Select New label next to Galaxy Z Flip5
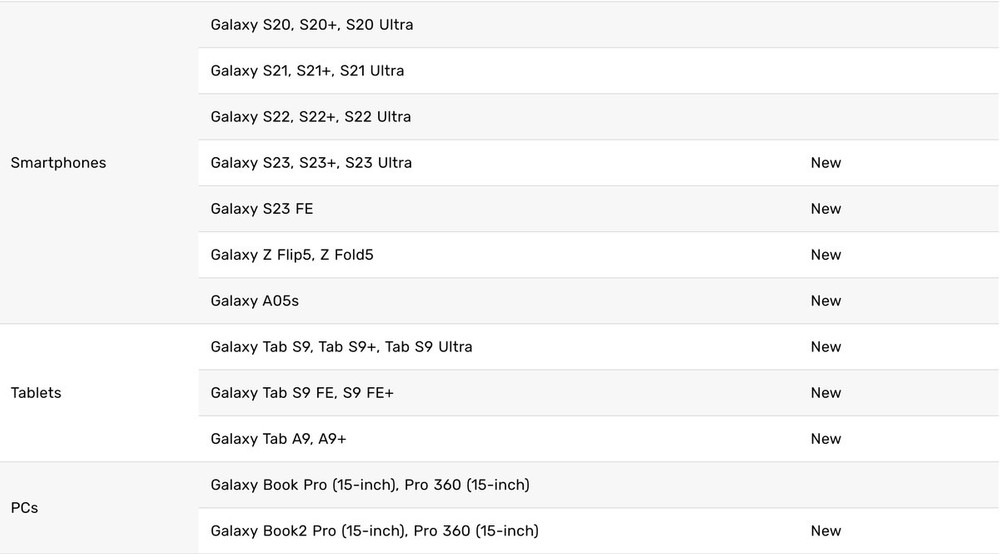The image size is (1000, 554). (x=826, y=255)
